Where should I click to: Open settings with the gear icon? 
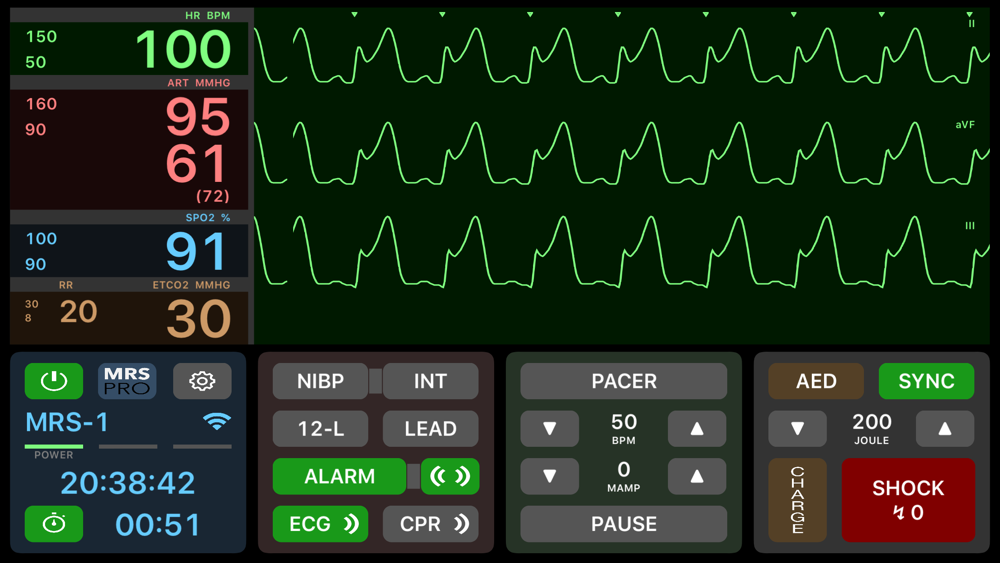click(x=202, y=381)
